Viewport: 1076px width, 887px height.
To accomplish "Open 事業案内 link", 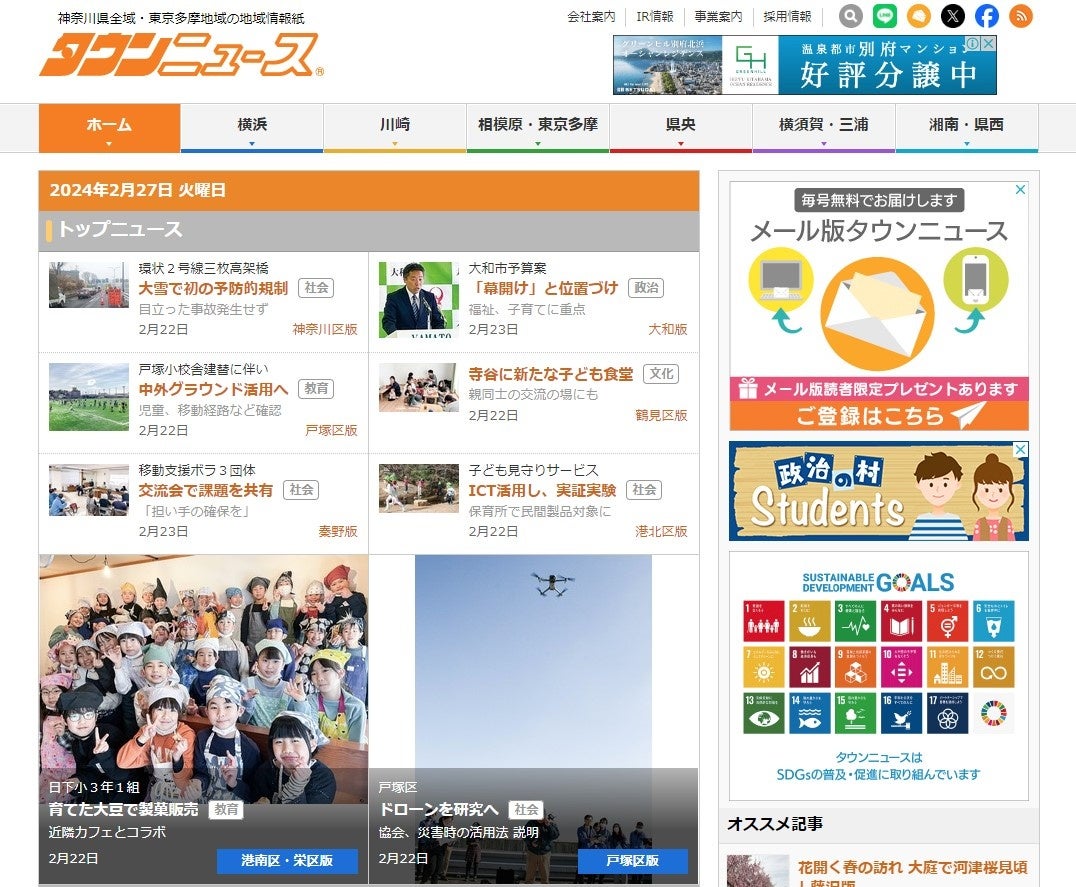I will [x=718, y=16].
